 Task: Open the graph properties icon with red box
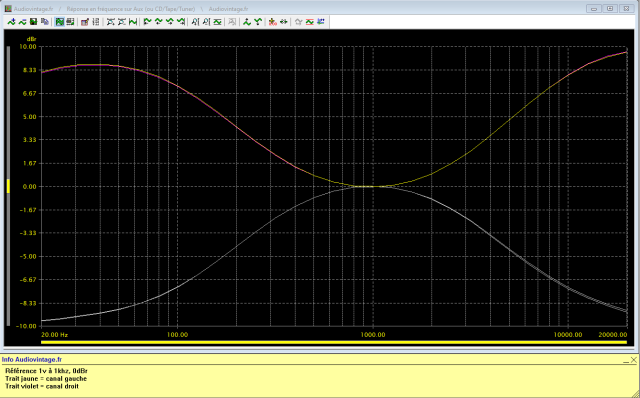[84, 22]
